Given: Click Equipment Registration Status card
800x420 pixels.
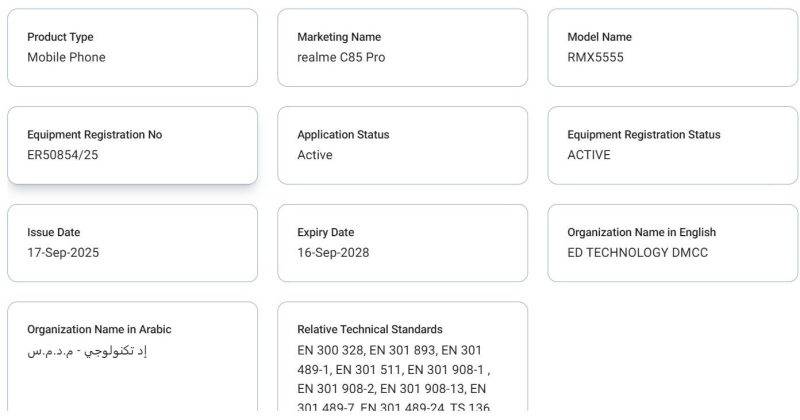Looking at the screenshot, I should click(x=672, y=145).
